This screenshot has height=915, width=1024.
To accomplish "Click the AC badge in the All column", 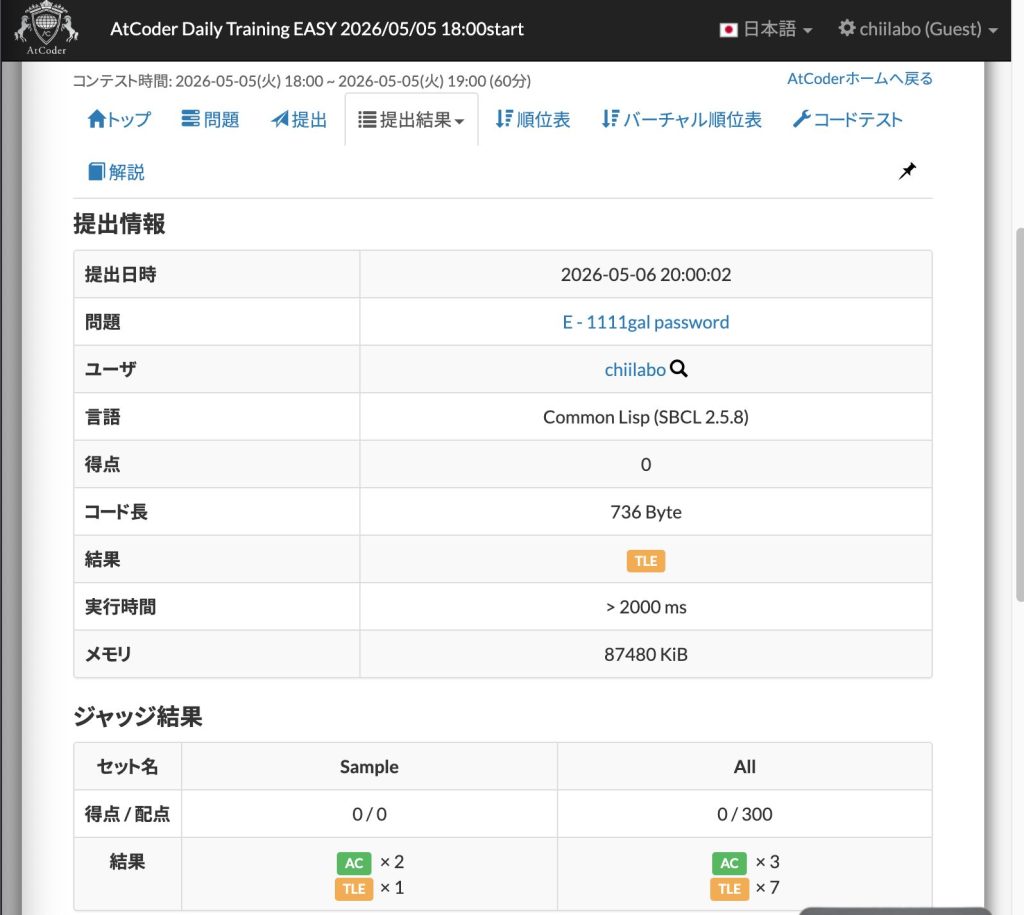I will coord(729,863).
